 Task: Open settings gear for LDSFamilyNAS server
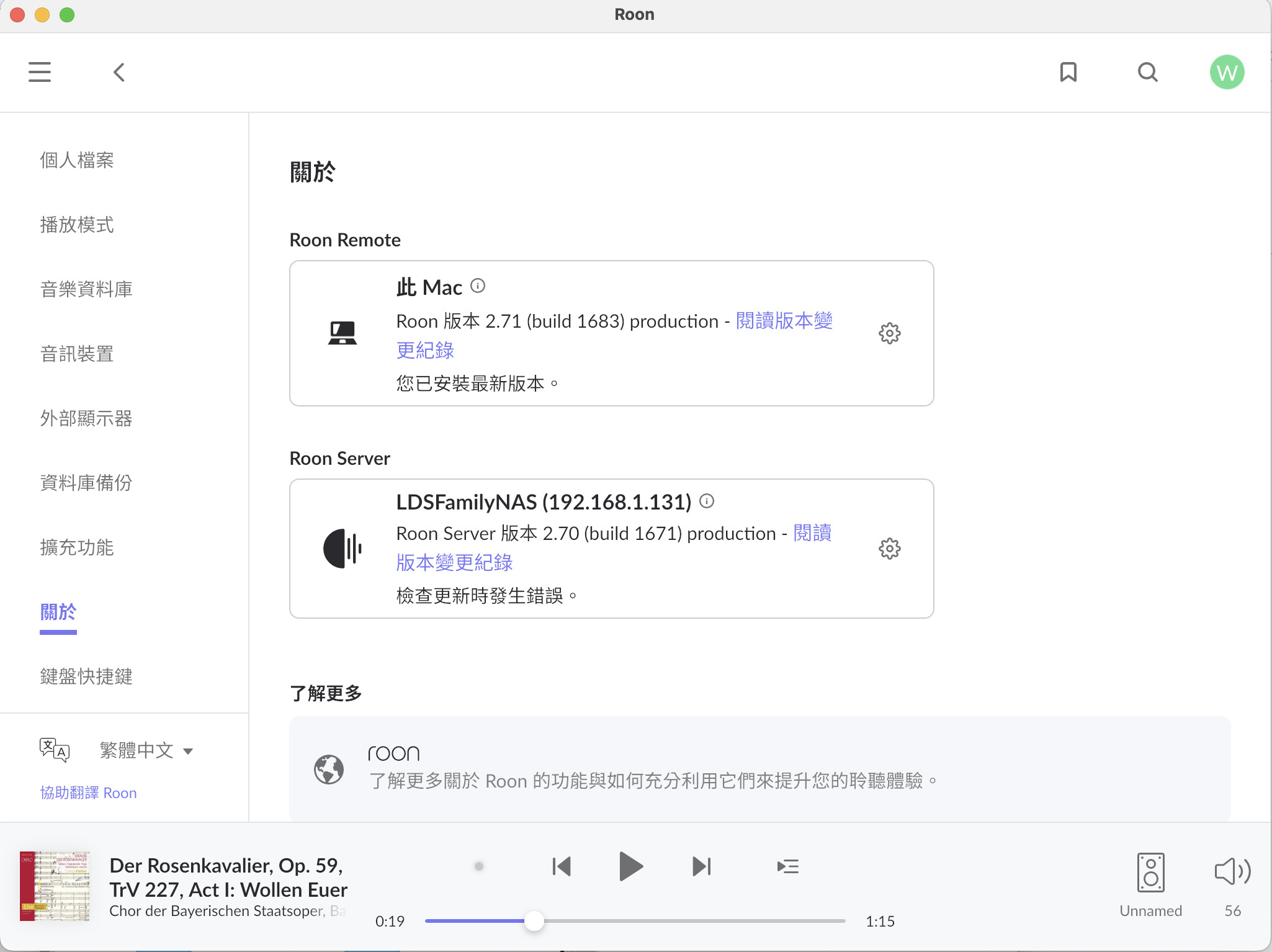[889, 549]
